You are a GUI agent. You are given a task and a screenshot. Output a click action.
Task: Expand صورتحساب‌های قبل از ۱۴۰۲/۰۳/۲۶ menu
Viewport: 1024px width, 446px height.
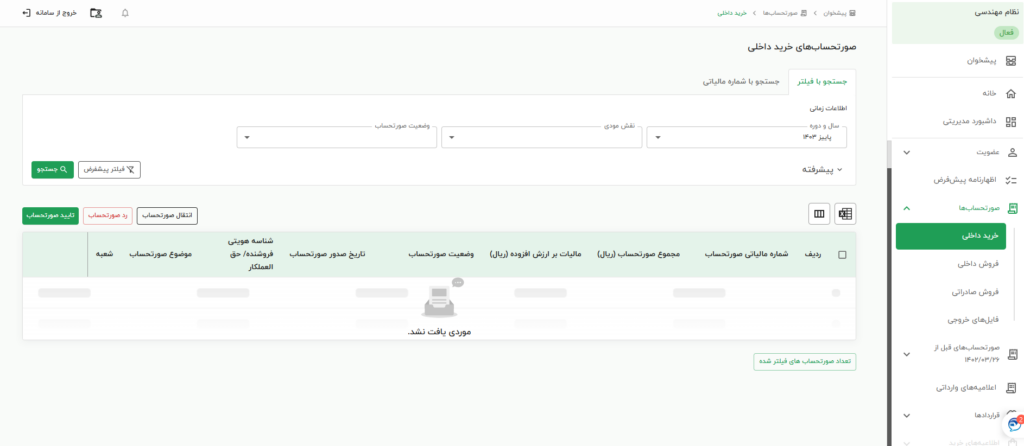[958, 353]
